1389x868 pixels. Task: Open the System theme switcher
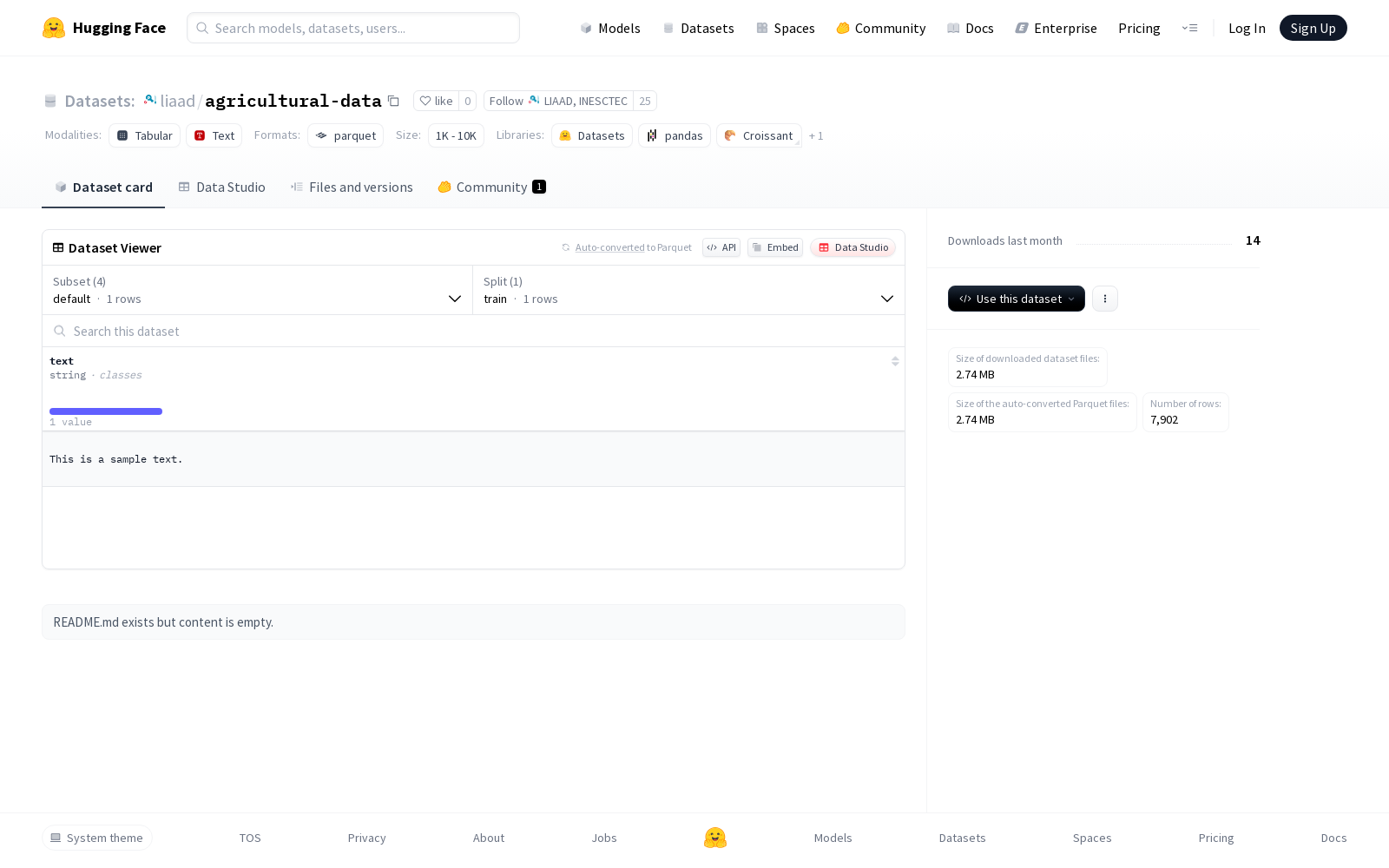coord(97,838)
